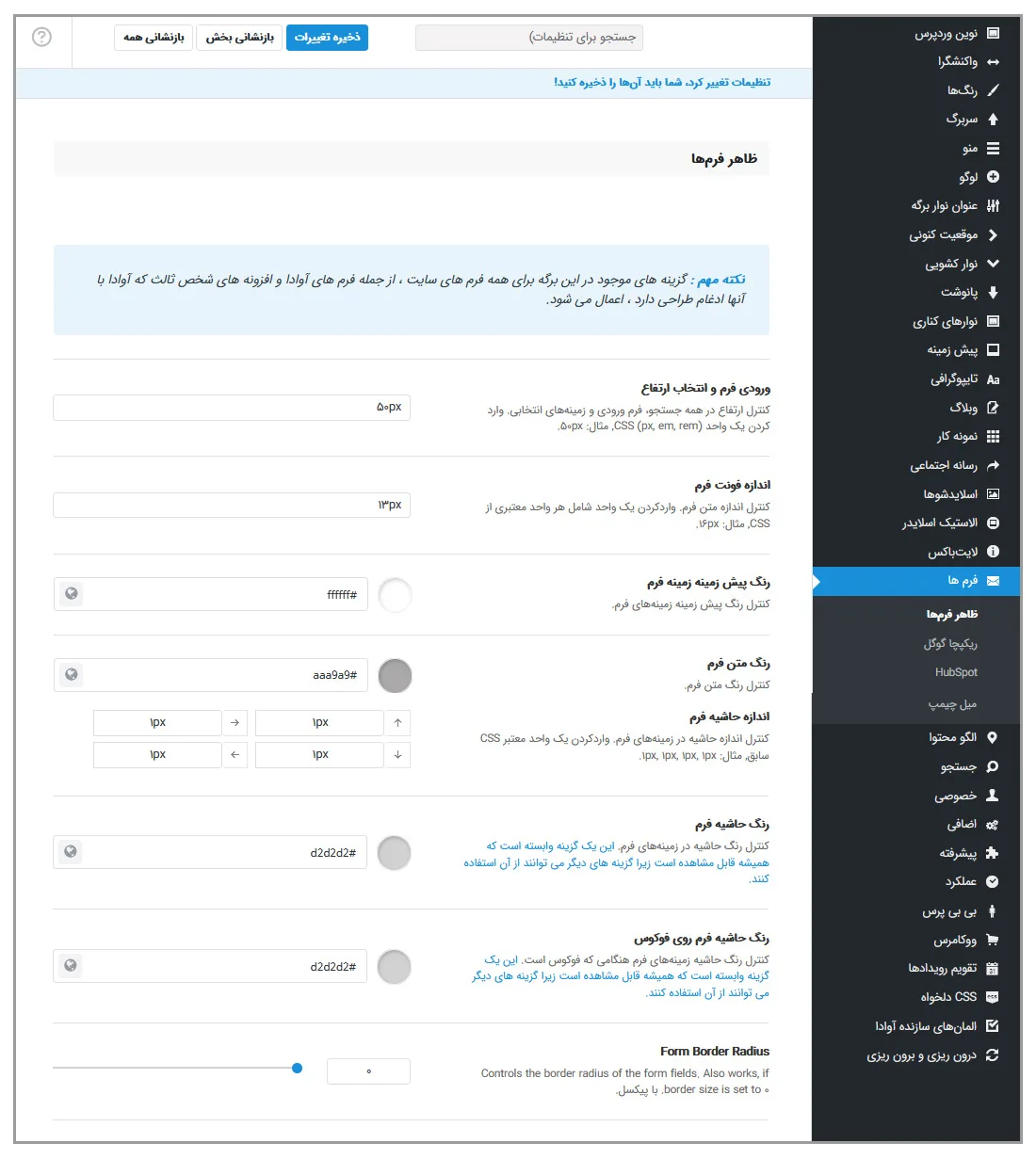
Task: Open the form background color swatch
Action: 395,595
